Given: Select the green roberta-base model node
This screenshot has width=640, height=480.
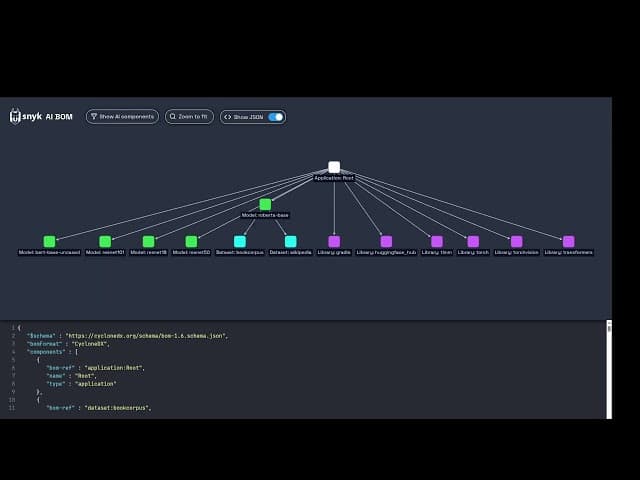Looking at the screenshot, I should click(265, 204).
